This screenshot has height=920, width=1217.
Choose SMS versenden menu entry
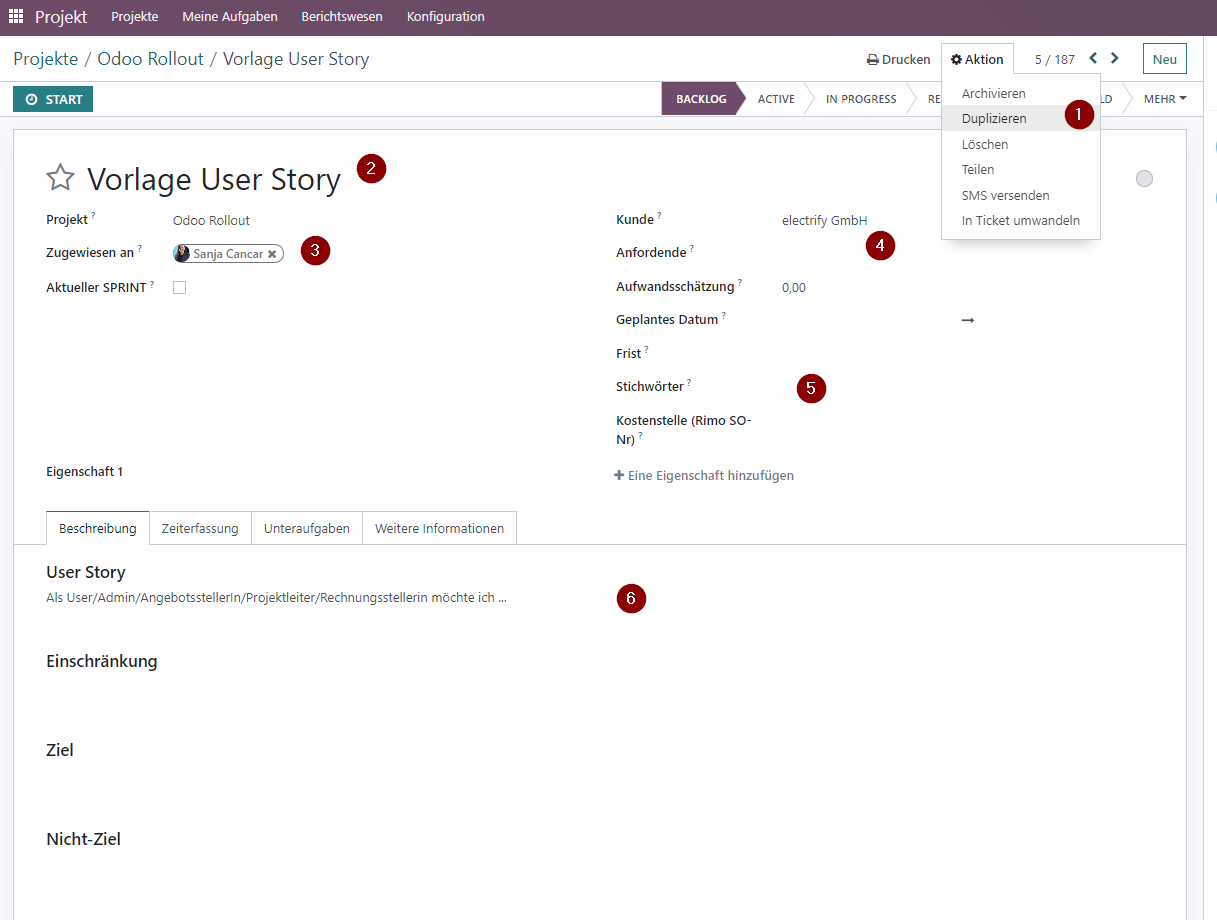[x=1021, y=195]
